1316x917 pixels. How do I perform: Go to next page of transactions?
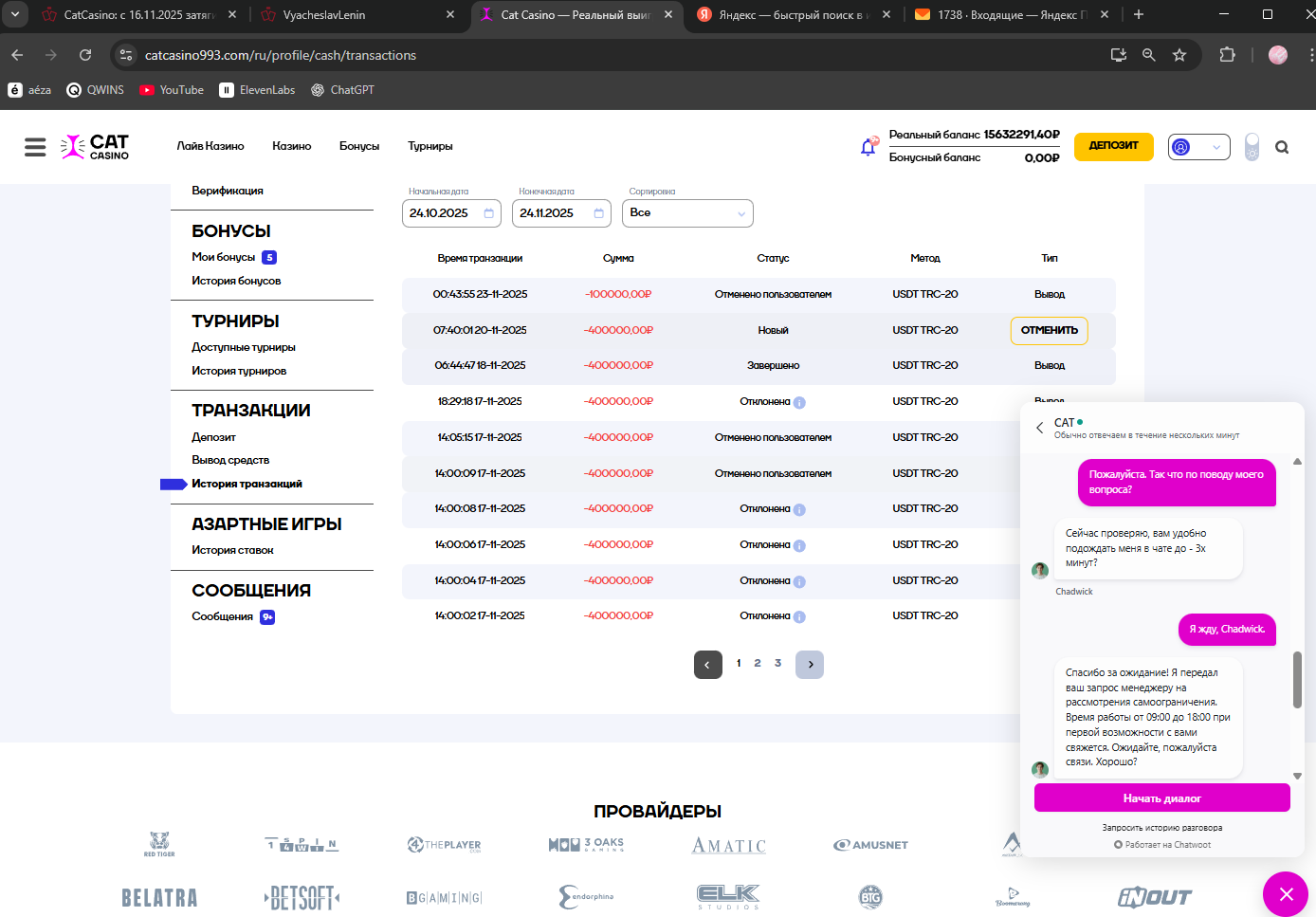(x=810, y=665)
